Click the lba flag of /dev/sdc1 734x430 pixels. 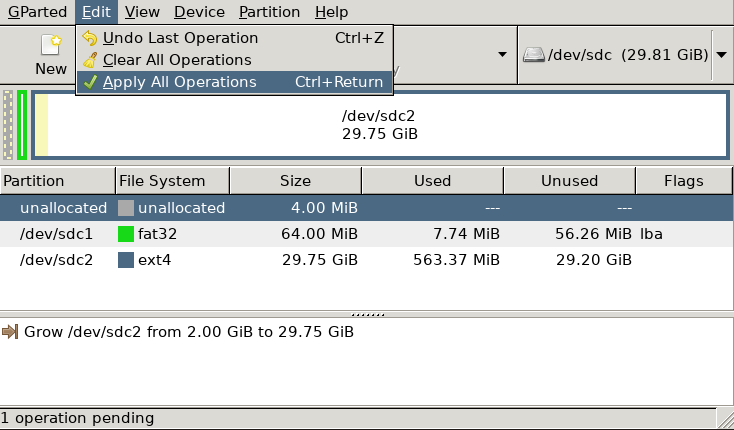651,234
